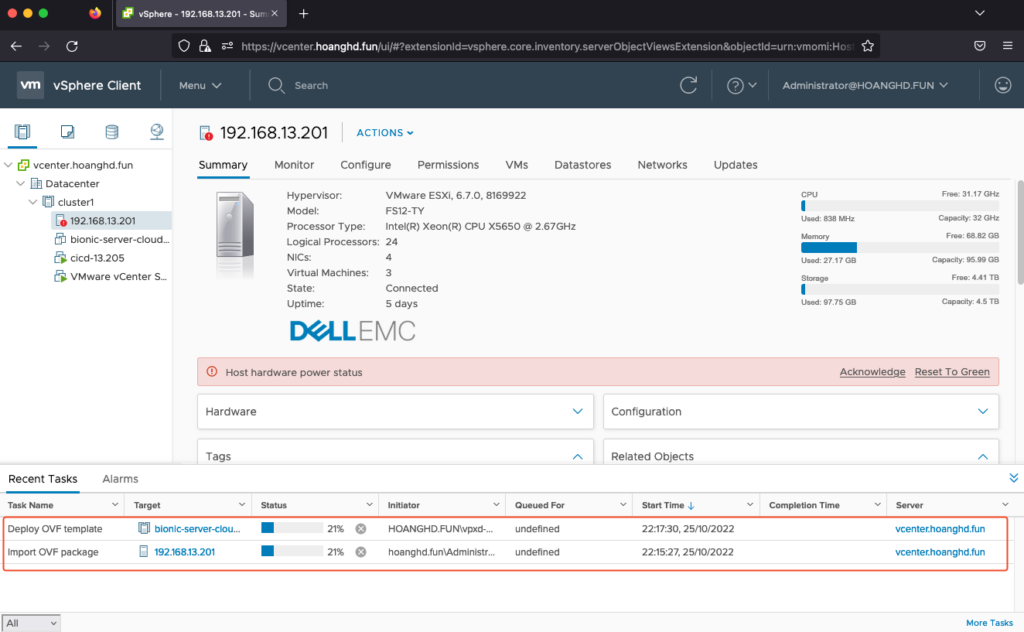Image resolution: width=1024 pixels, height=632 pixels.
Task: Cancel the Deploy OVF template task
Action: pos(360,529)
